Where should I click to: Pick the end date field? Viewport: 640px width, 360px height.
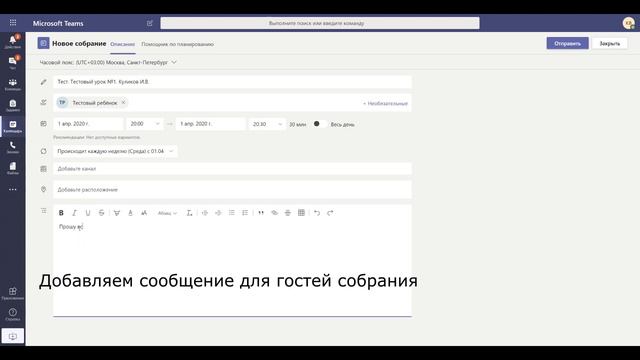(x=211, y=124)
